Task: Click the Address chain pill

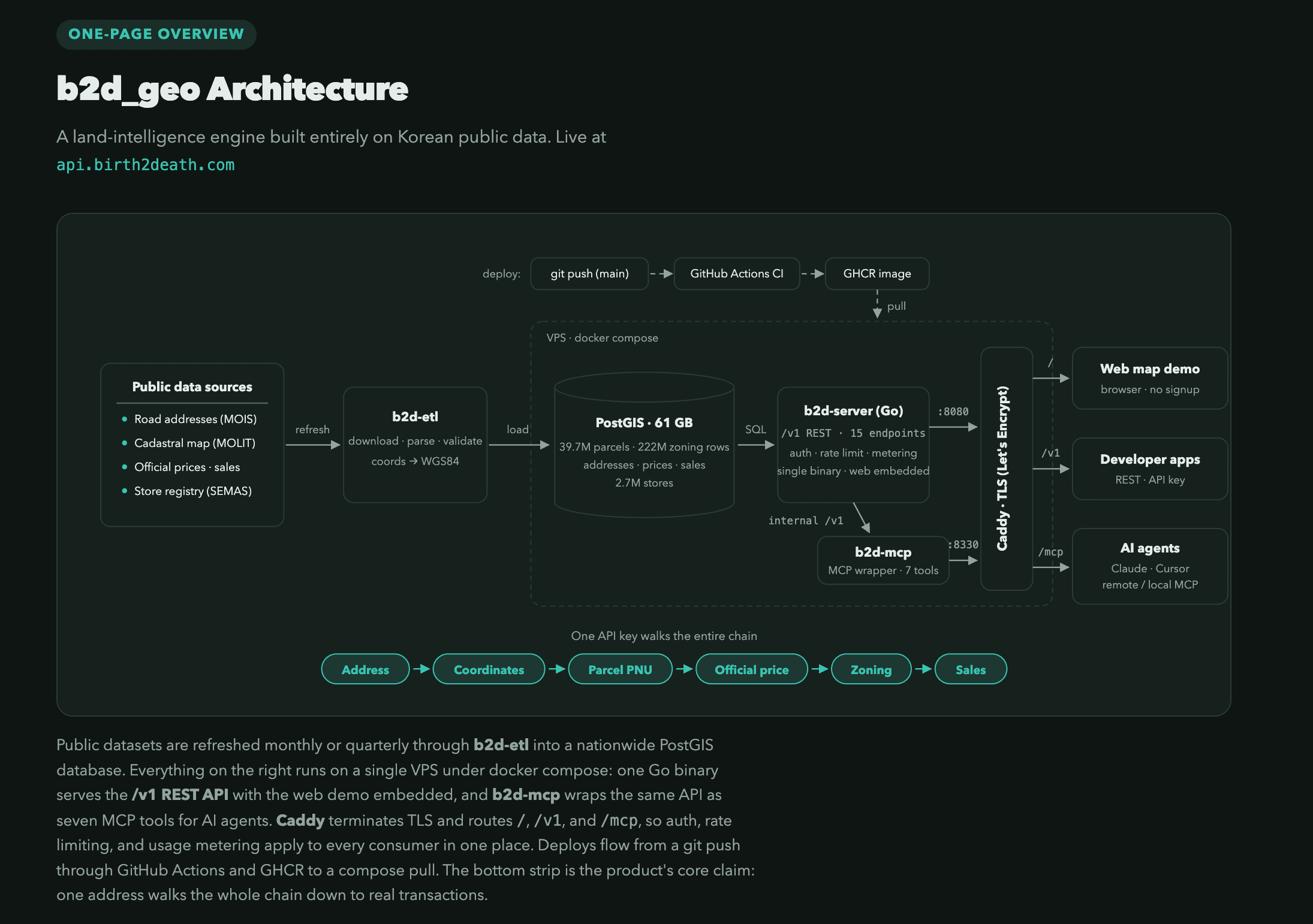Action: [366, 669]
